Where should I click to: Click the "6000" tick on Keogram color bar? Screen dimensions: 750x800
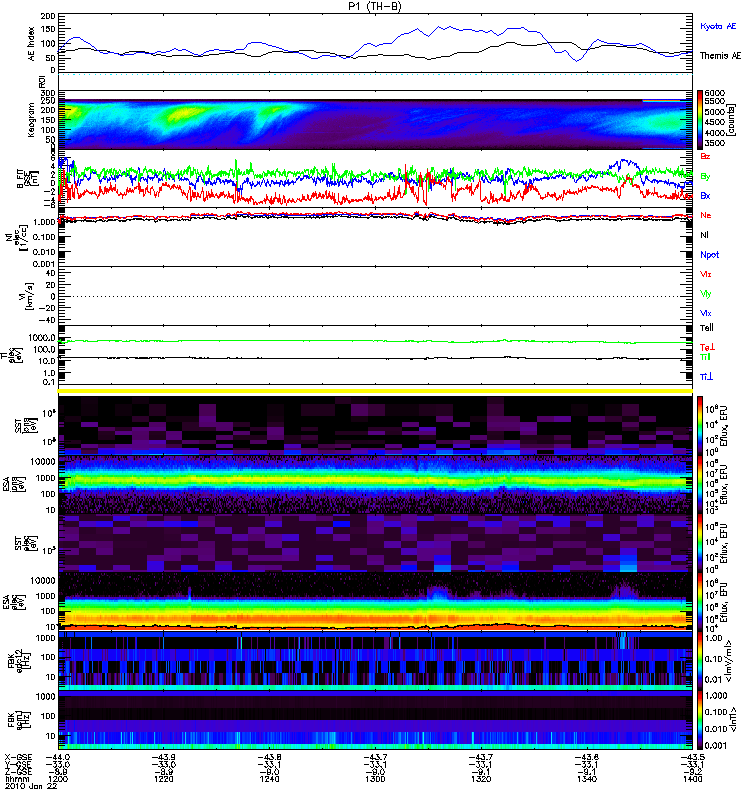coord(715,93)
